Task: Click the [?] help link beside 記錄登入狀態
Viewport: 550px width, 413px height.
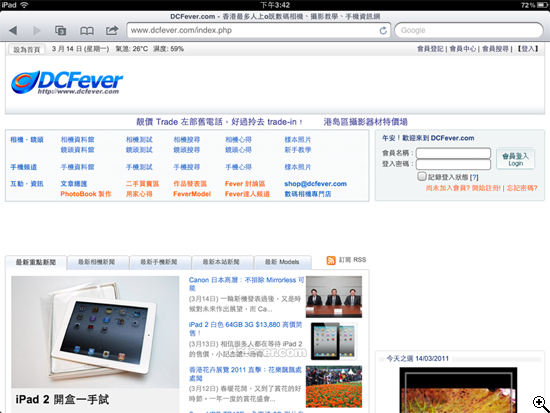Action: pos(474,177)
